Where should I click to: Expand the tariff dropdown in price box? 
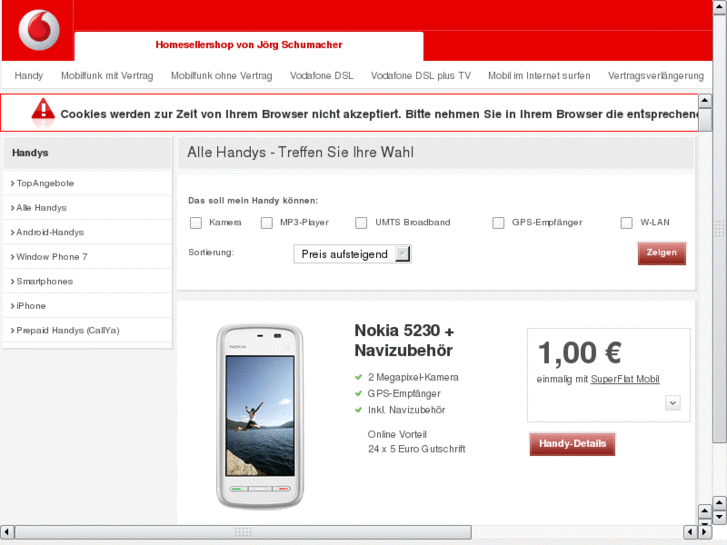672,403
